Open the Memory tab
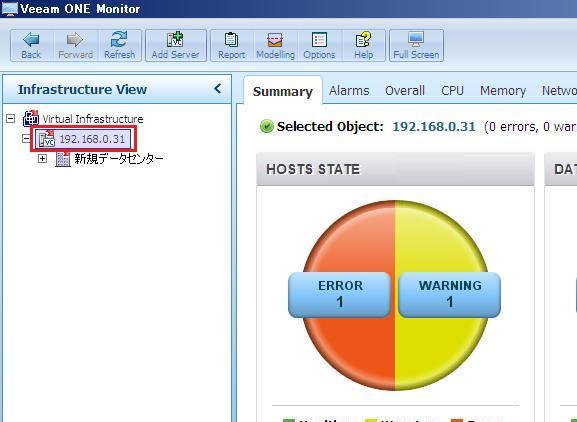577x422 pixels. point(503,91)
